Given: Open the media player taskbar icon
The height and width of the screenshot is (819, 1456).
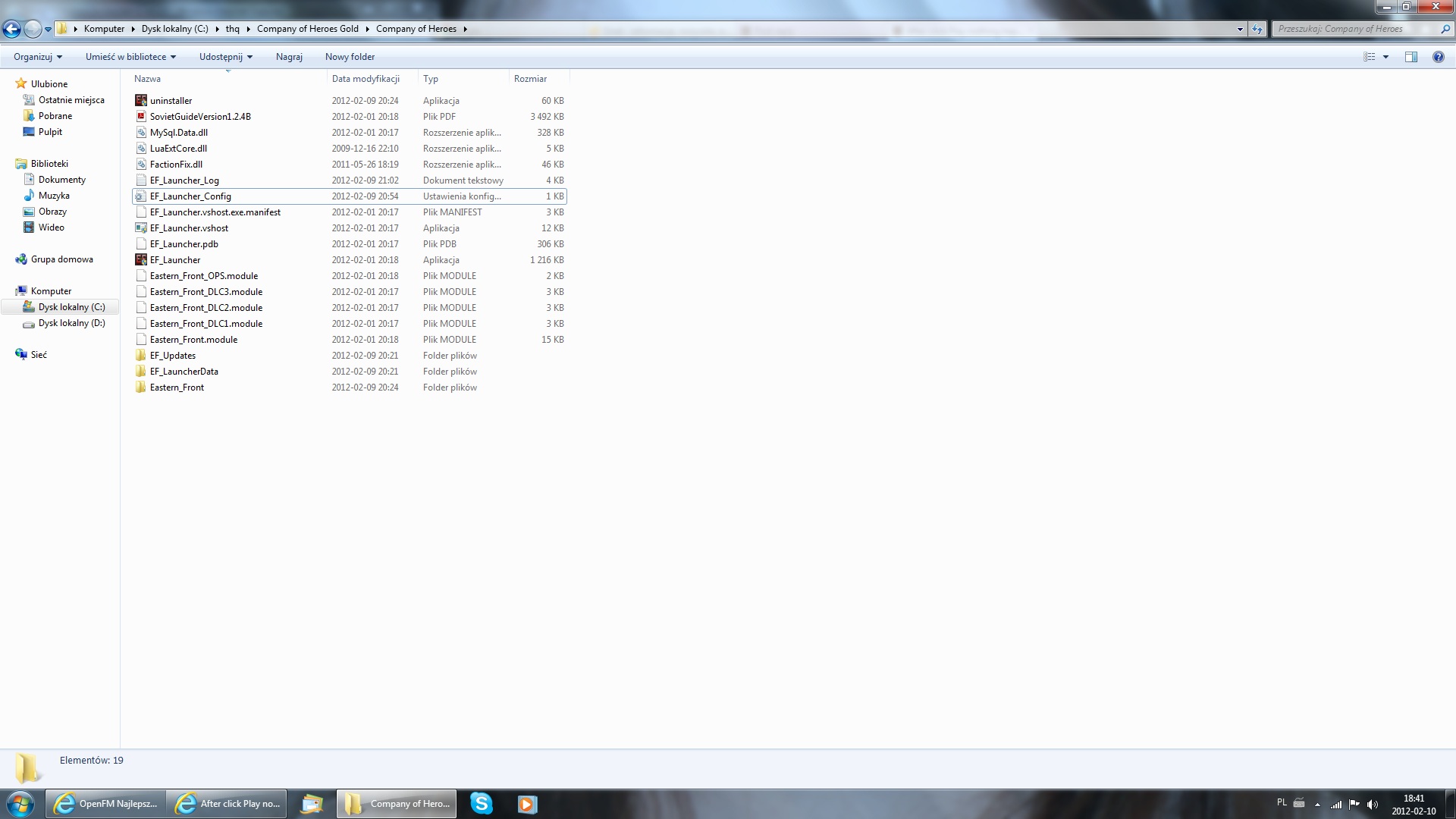Looking at the screenshot, I should [x=527, y=804].
